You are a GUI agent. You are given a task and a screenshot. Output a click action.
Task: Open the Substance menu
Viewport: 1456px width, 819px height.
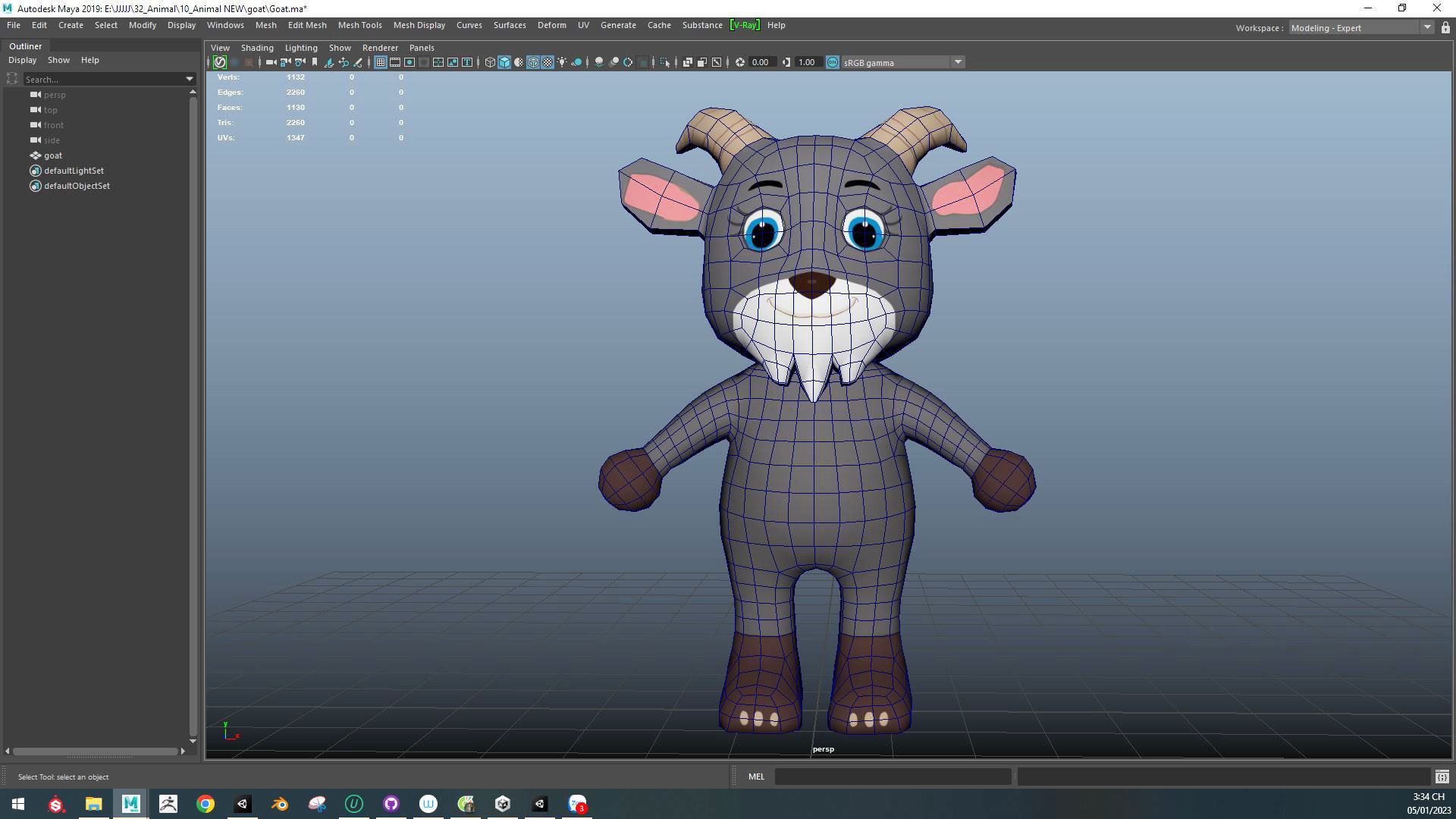[x=702, y=25]
